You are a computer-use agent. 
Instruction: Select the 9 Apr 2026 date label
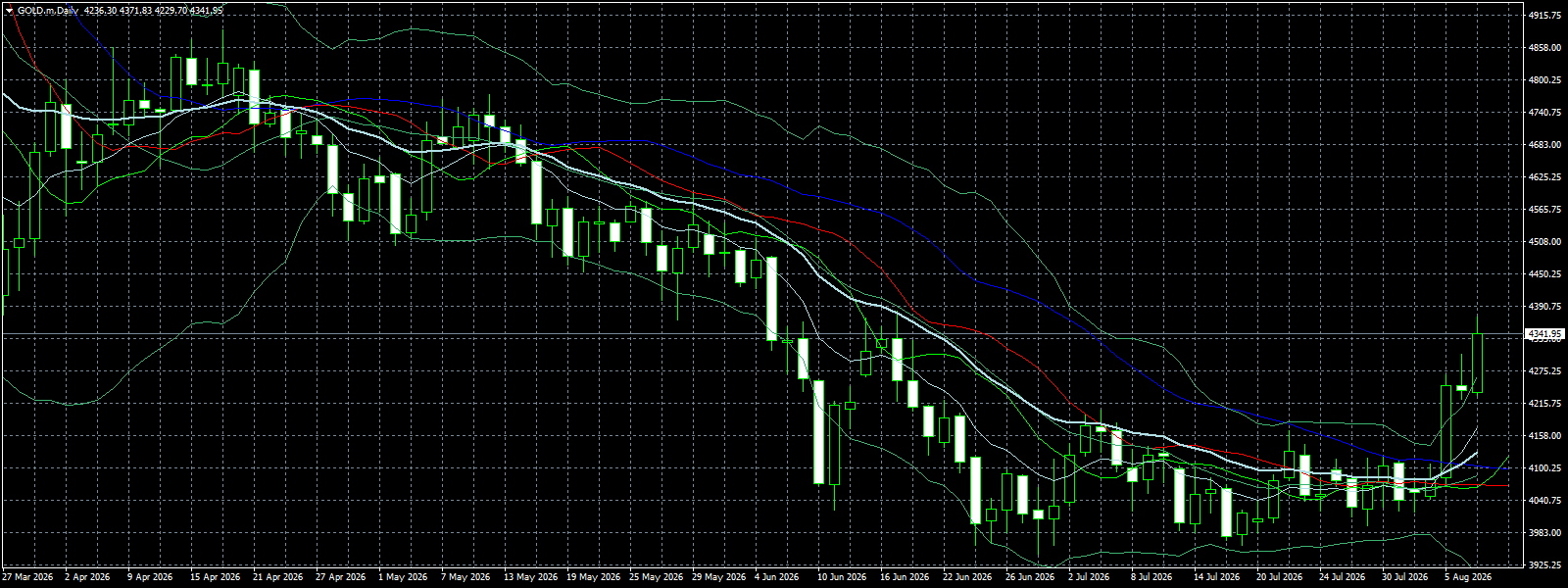(150, 577)
